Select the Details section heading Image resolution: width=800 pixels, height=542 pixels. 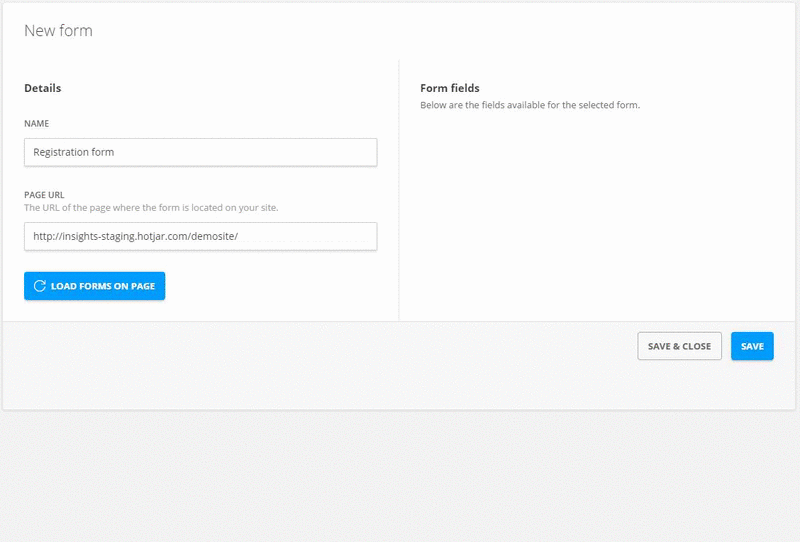43,88
